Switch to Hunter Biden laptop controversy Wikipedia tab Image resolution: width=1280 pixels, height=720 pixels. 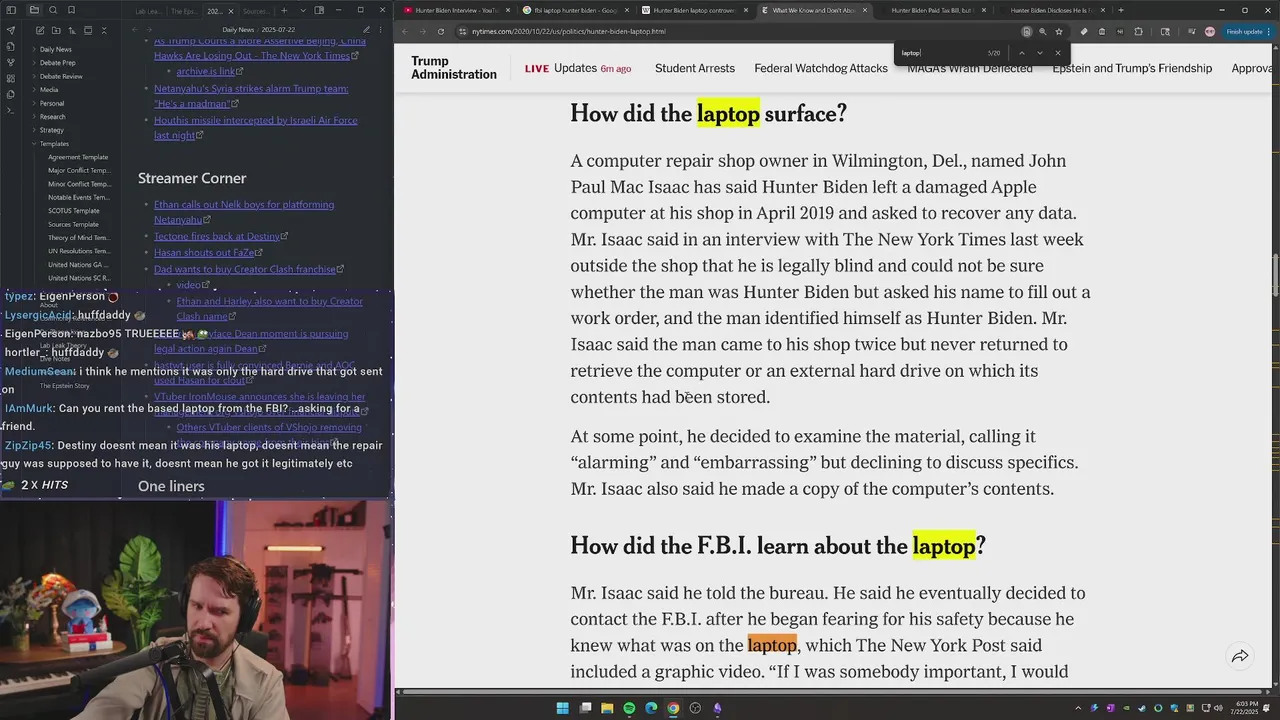pyautogui.click(x=693, y=10)
